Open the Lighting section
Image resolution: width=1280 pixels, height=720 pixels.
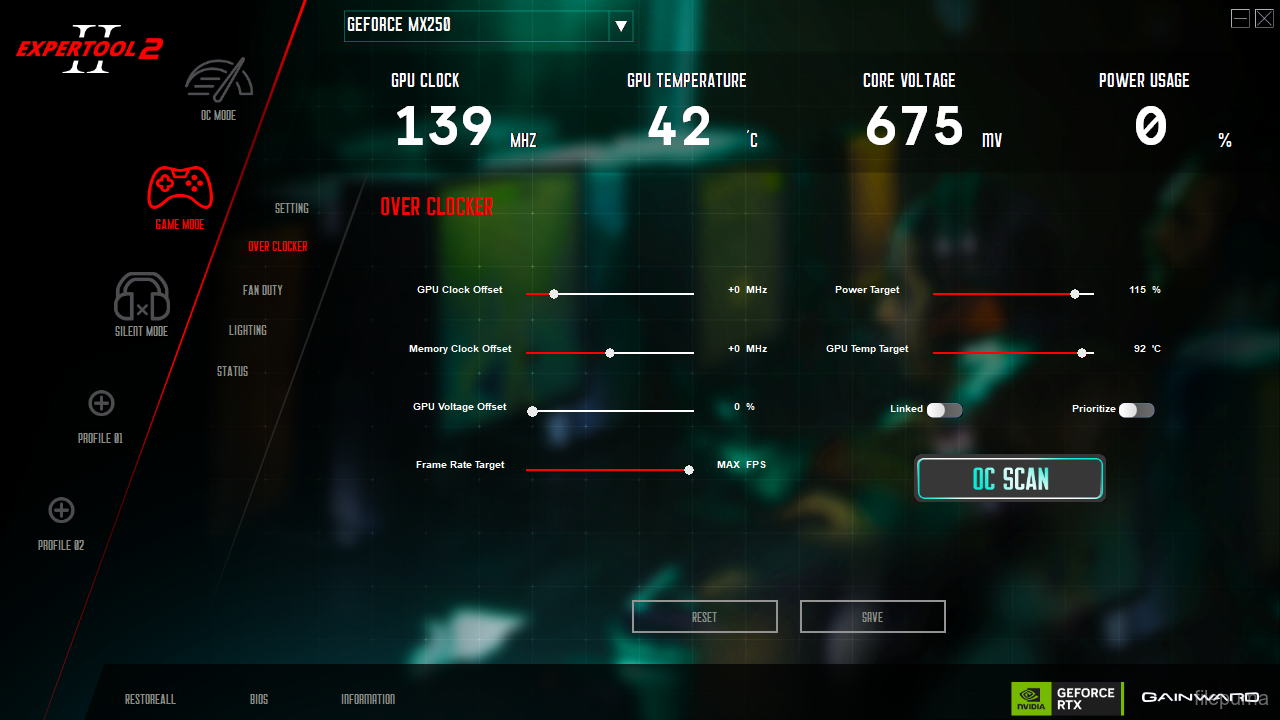248,331
